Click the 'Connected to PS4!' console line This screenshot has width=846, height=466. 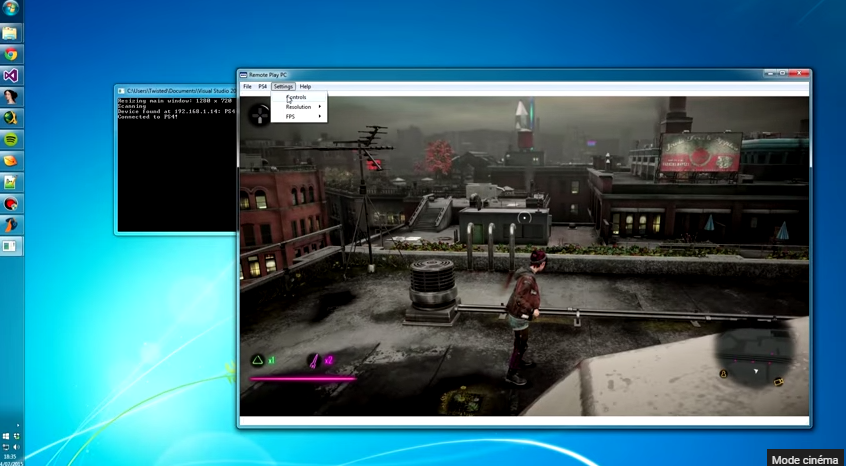click(x=147, y=117)
